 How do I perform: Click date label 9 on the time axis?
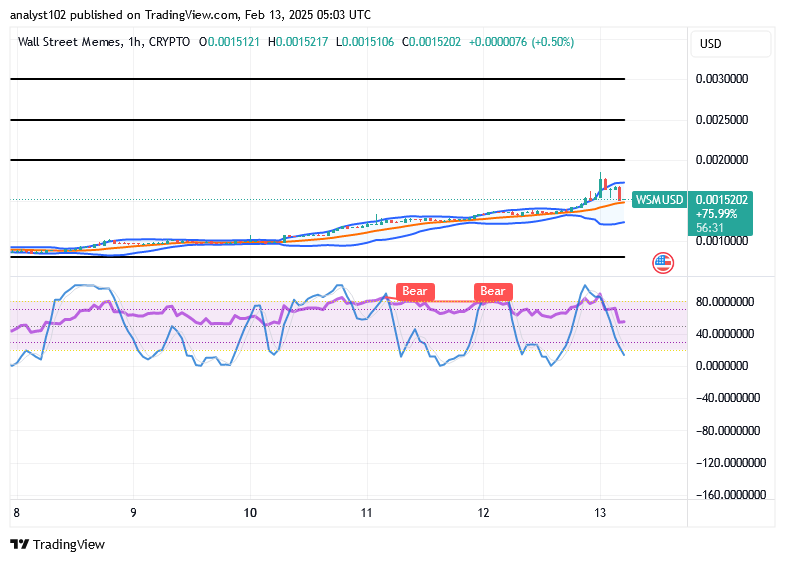coord(133,513)
